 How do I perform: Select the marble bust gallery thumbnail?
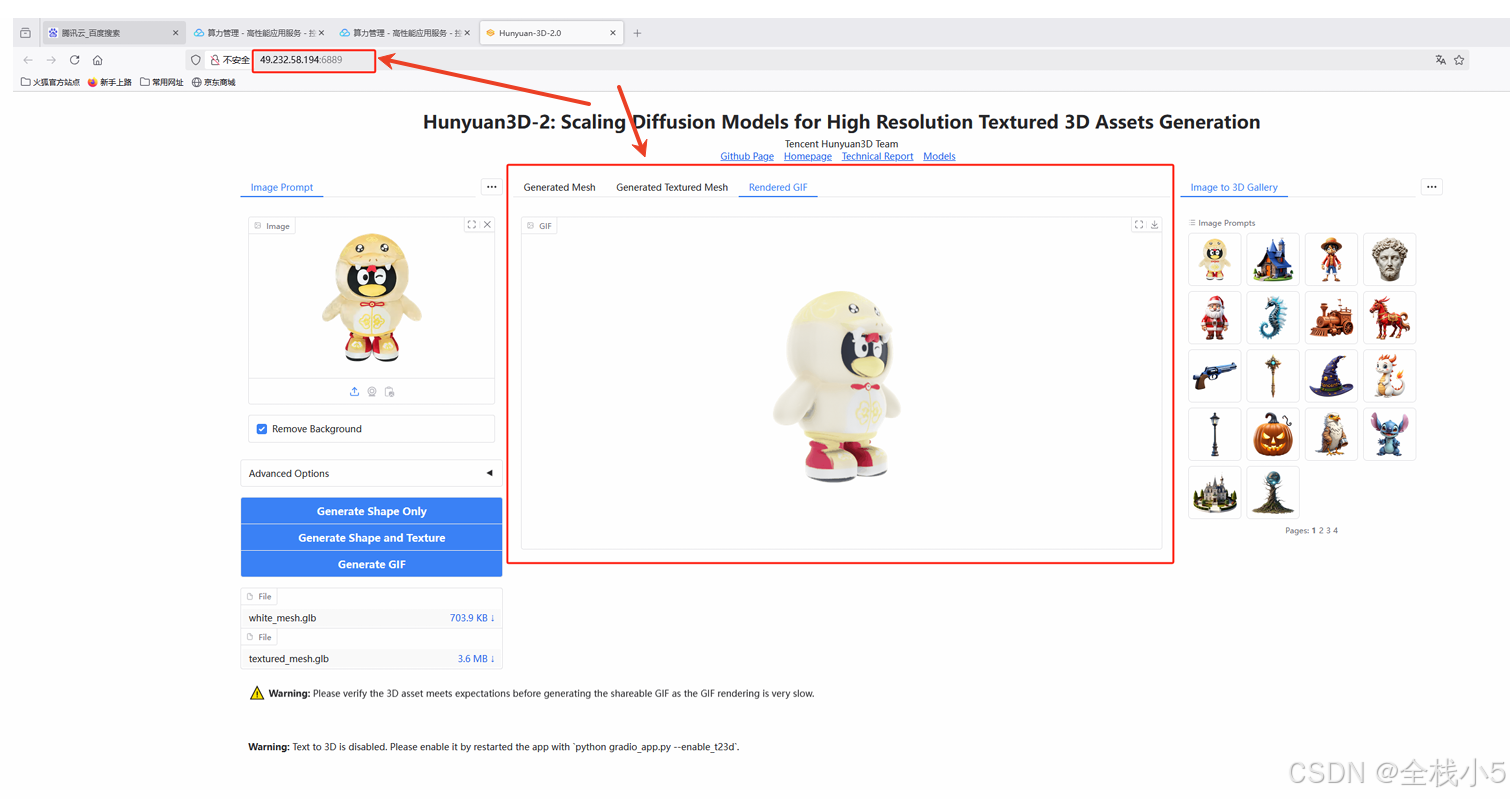coord(1389,260)
